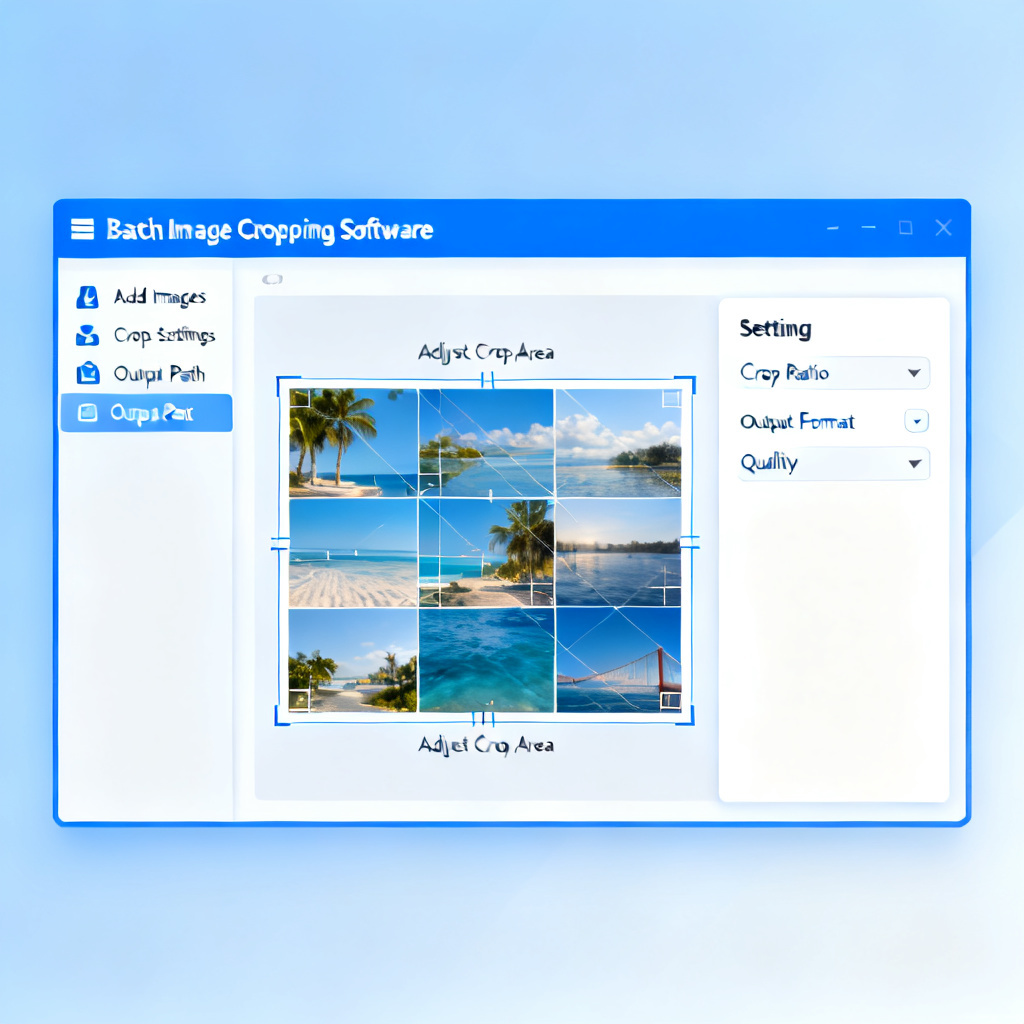Select the center palm tree cove thumbnail
1024x1024 pixels.
487,553
